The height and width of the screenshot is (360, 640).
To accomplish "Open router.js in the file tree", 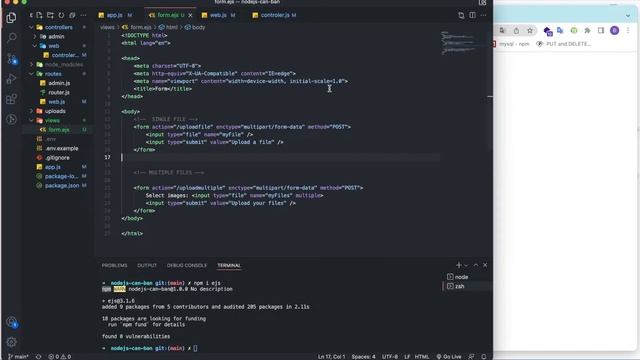I will coord(59,92).
